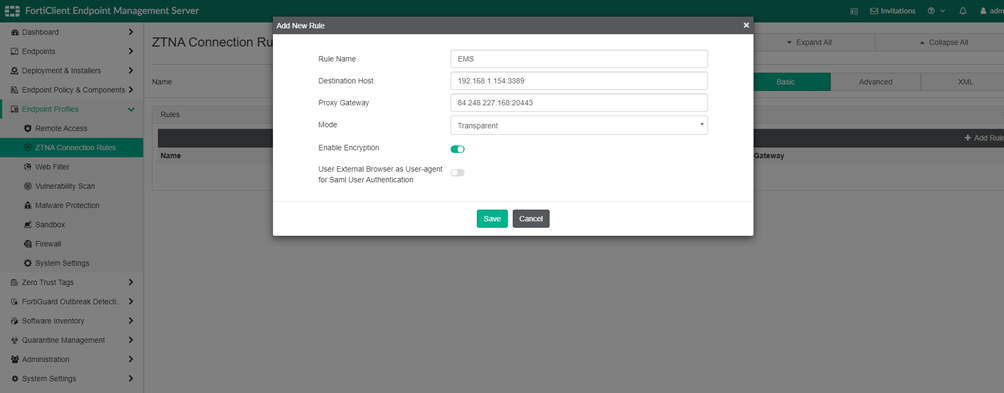Click the Software Inventory icon

click(x=15, y=321)
